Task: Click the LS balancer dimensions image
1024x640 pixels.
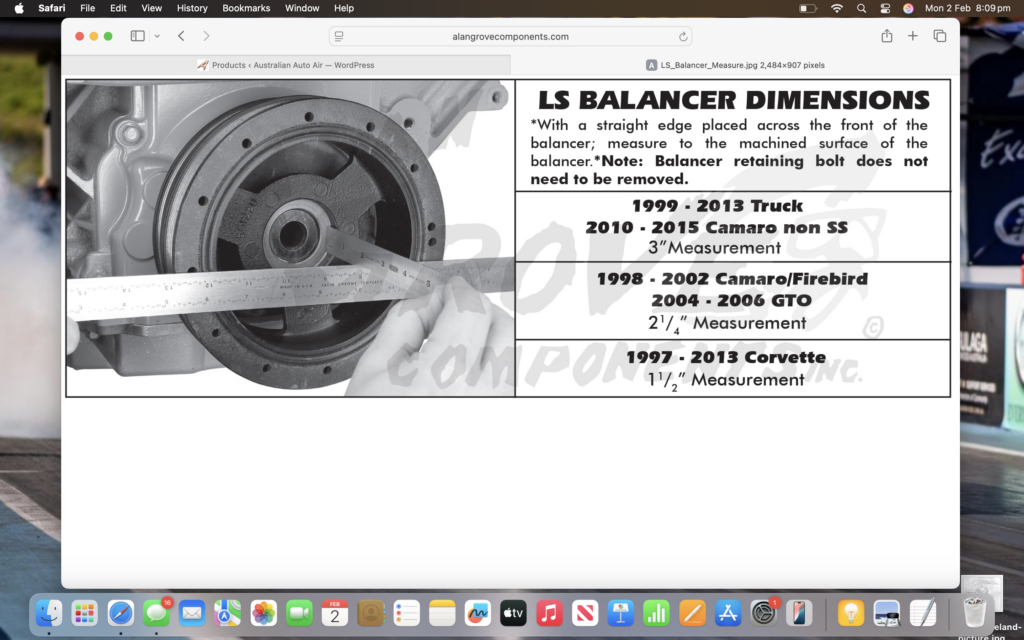Action: point(508,238)
